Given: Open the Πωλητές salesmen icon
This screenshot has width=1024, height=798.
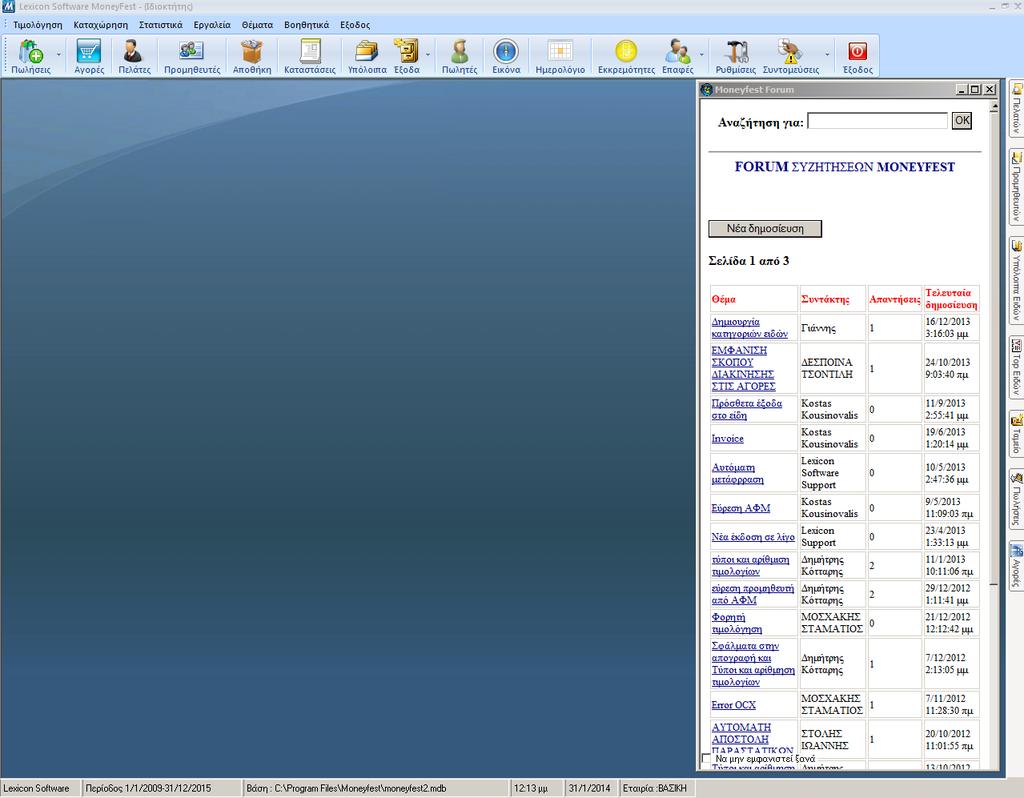Looking at the screenshot, I should (x=460, y=56).
